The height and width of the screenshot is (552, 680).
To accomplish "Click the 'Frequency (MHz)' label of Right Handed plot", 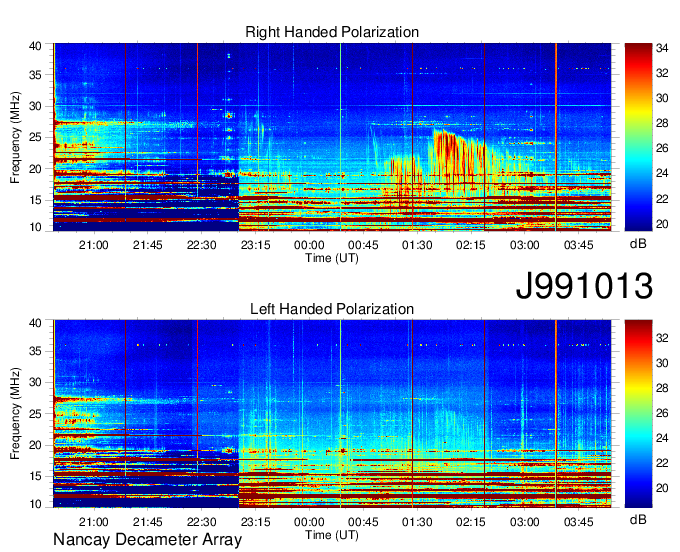I will (x=15, y=137).
